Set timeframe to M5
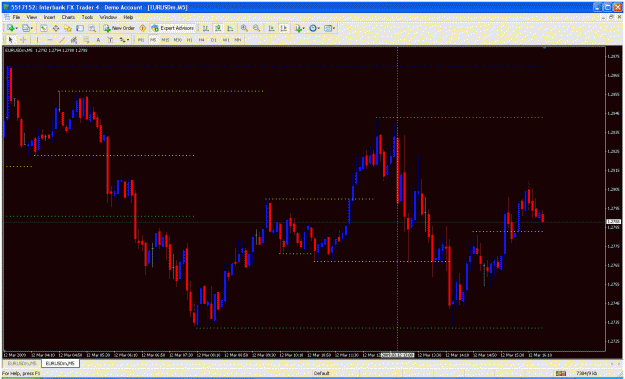Viewport: 625px width, 379px height. pos(153,40)
